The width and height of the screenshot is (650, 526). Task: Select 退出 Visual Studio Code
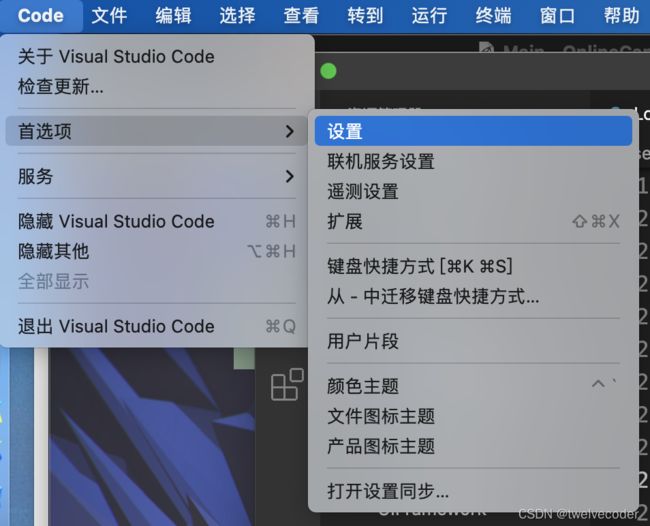(157, 326)
